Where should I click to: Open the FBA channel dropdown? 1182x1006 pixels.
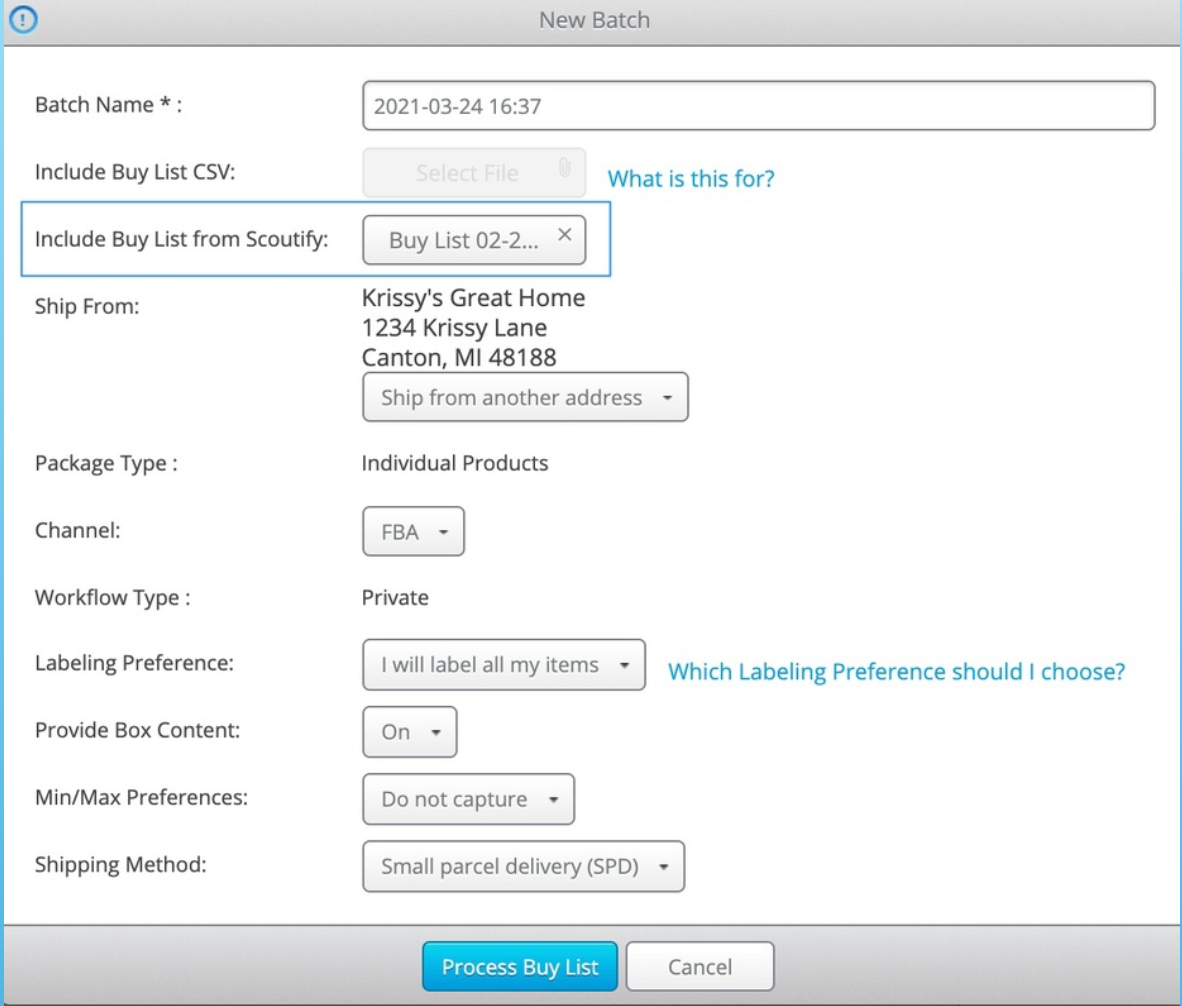413,531
